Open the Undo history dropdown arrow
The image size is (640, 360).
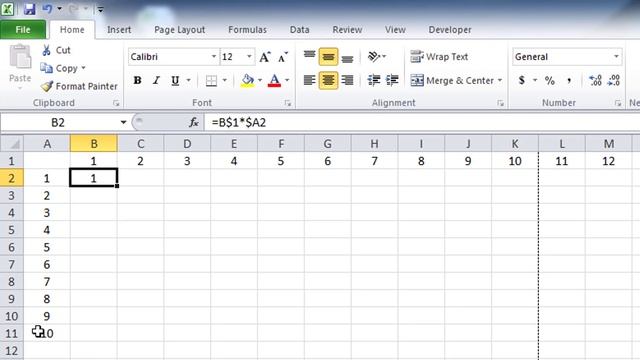click(x=60, y=9)
